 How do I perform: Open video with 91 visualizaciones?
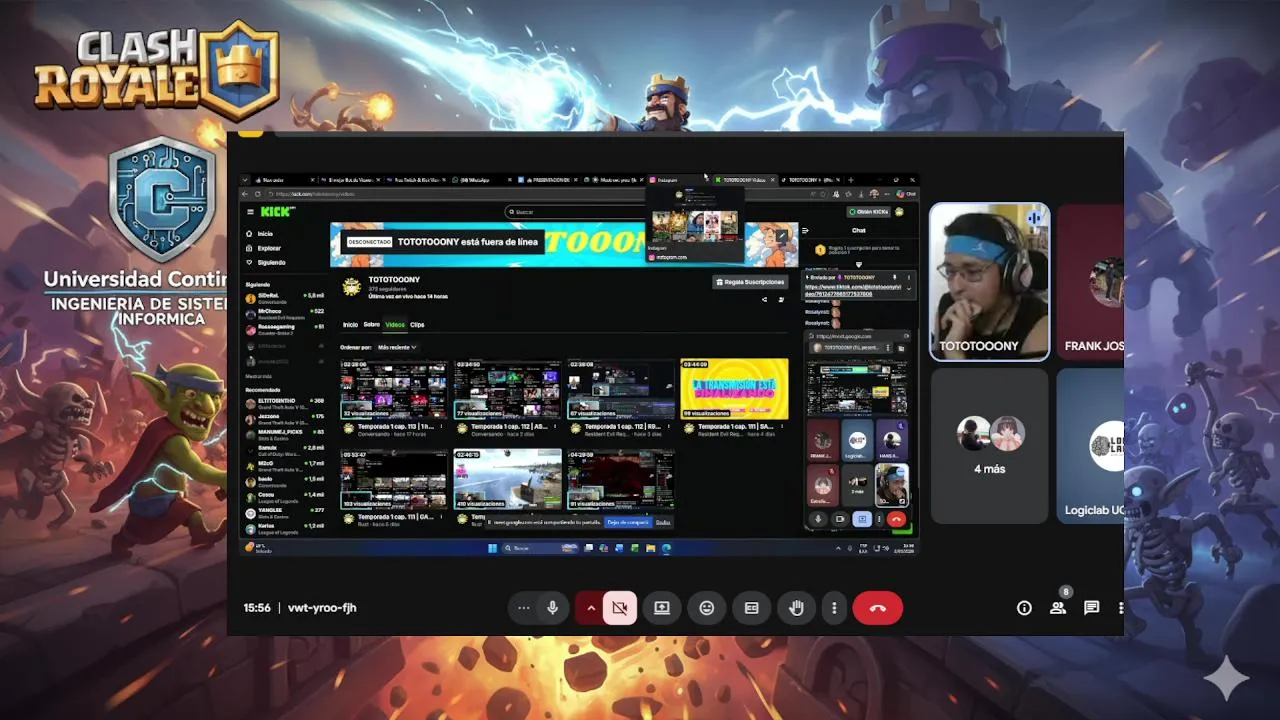[x=621, y=479]
